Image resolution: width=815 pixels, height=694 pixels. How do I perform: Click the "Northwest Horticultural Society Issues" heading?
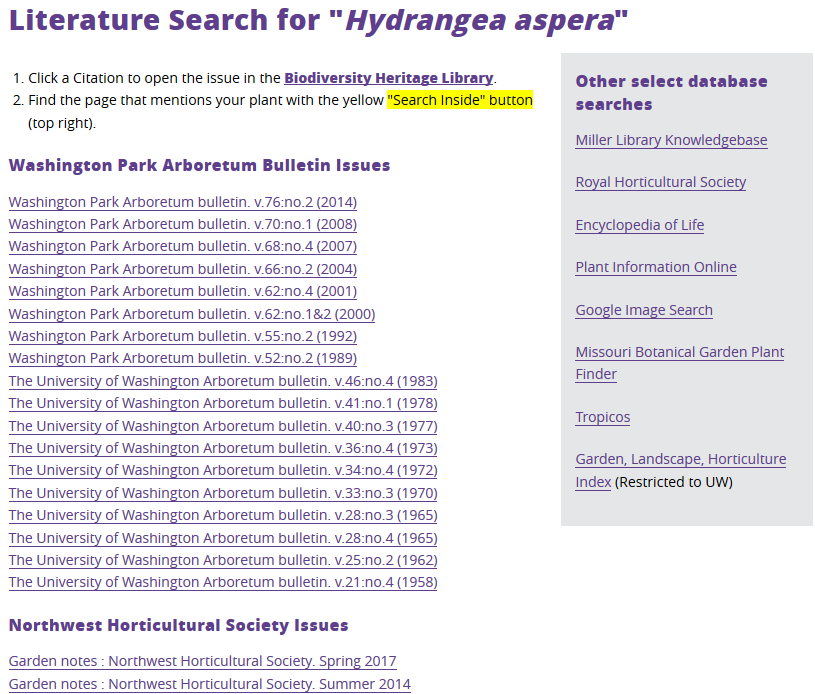pos(178,625)
